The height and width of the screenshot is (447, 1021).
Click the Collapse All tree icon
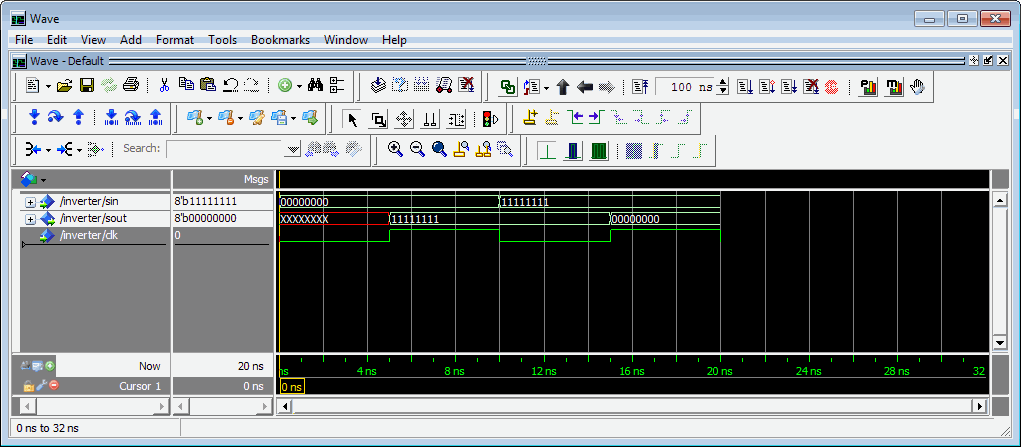click(337, 85)
